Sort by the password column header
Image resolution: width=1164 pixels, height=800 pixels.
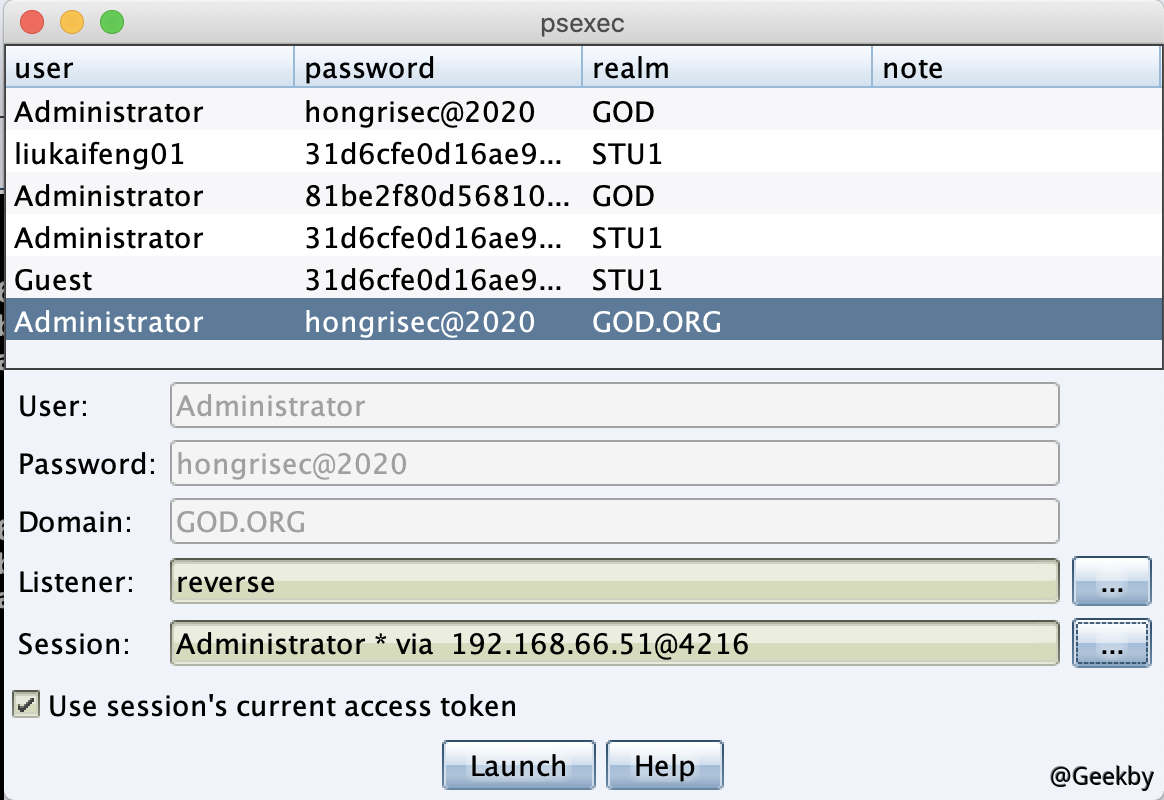pos(437,68)
